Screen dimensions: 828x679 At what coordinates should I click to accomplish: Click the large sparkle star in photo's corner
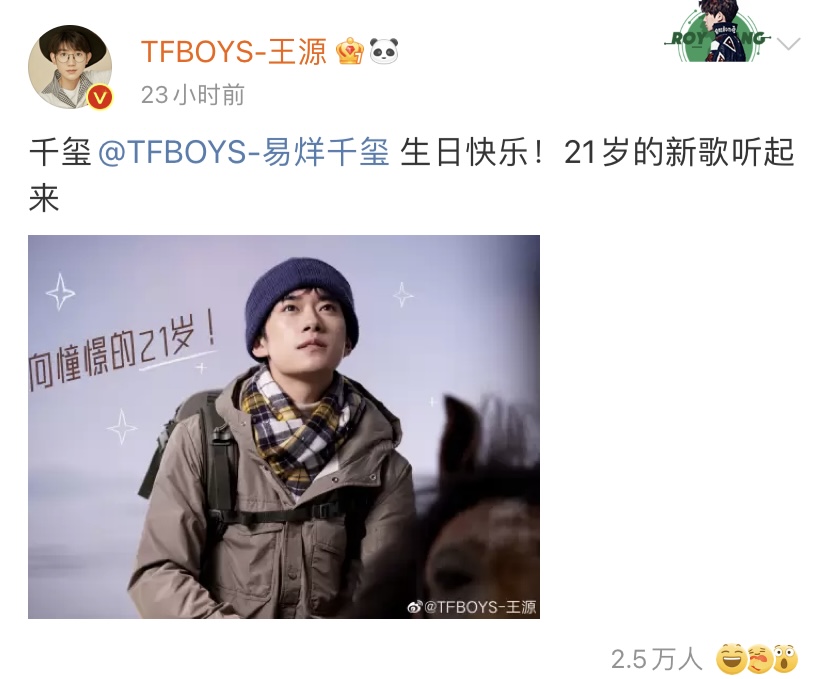pos(60,291)
